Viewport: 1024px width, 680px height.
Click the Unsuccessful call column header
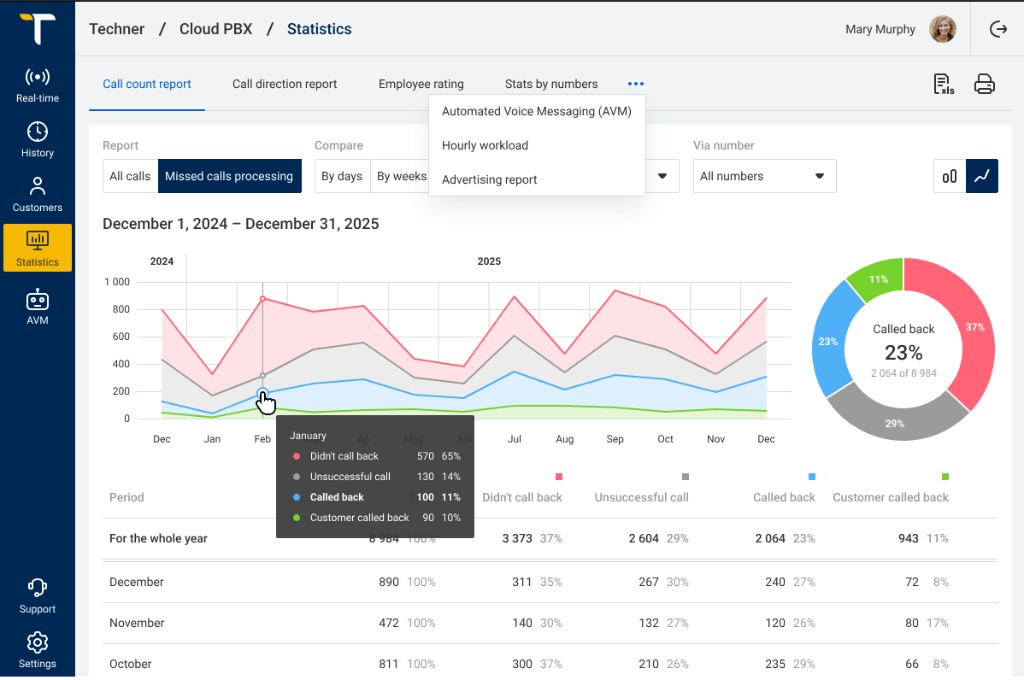point(641,497)
